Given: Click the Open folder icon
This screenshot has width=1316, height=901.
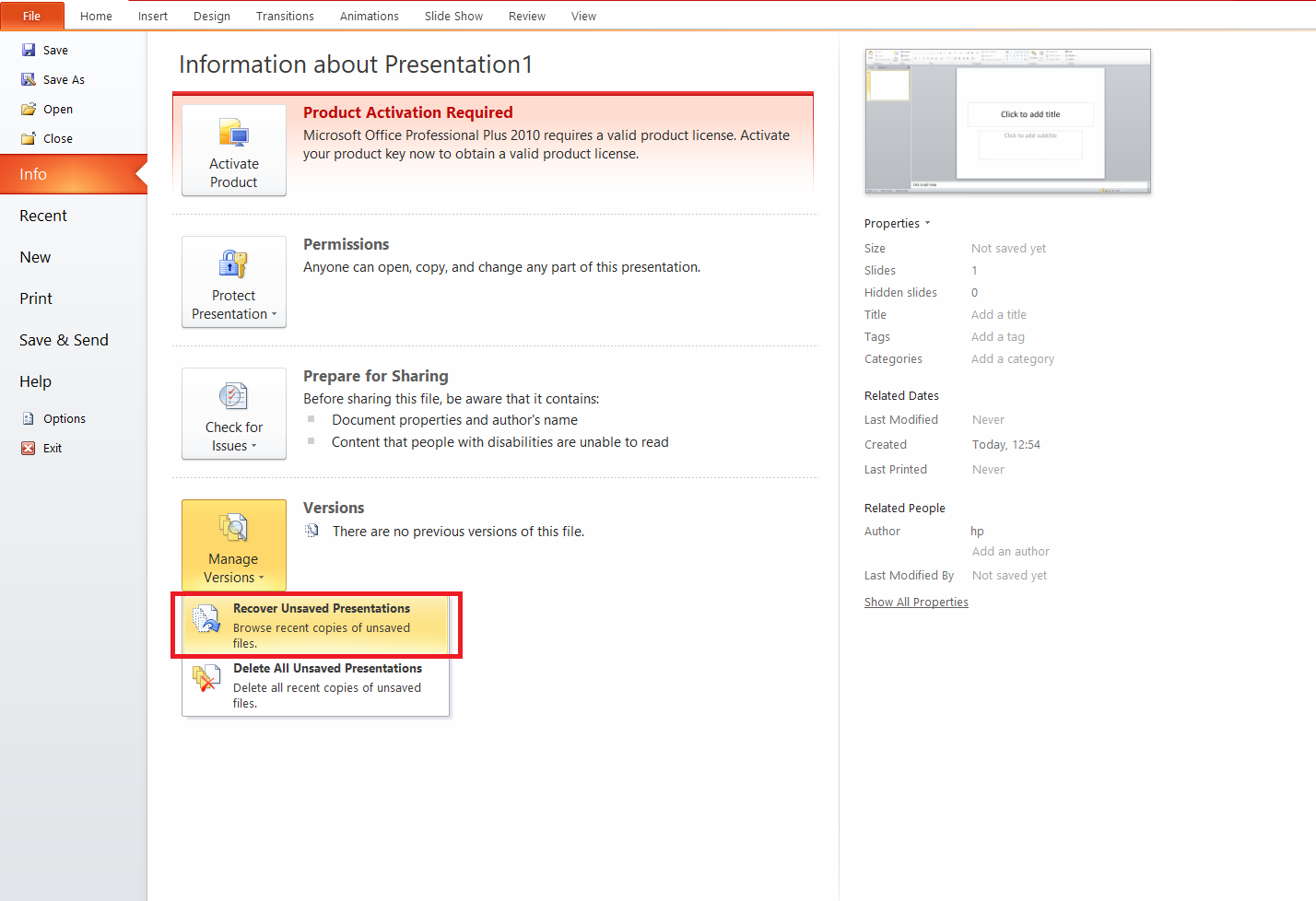Looking at the screenshot, I should (x=29, y=110).
